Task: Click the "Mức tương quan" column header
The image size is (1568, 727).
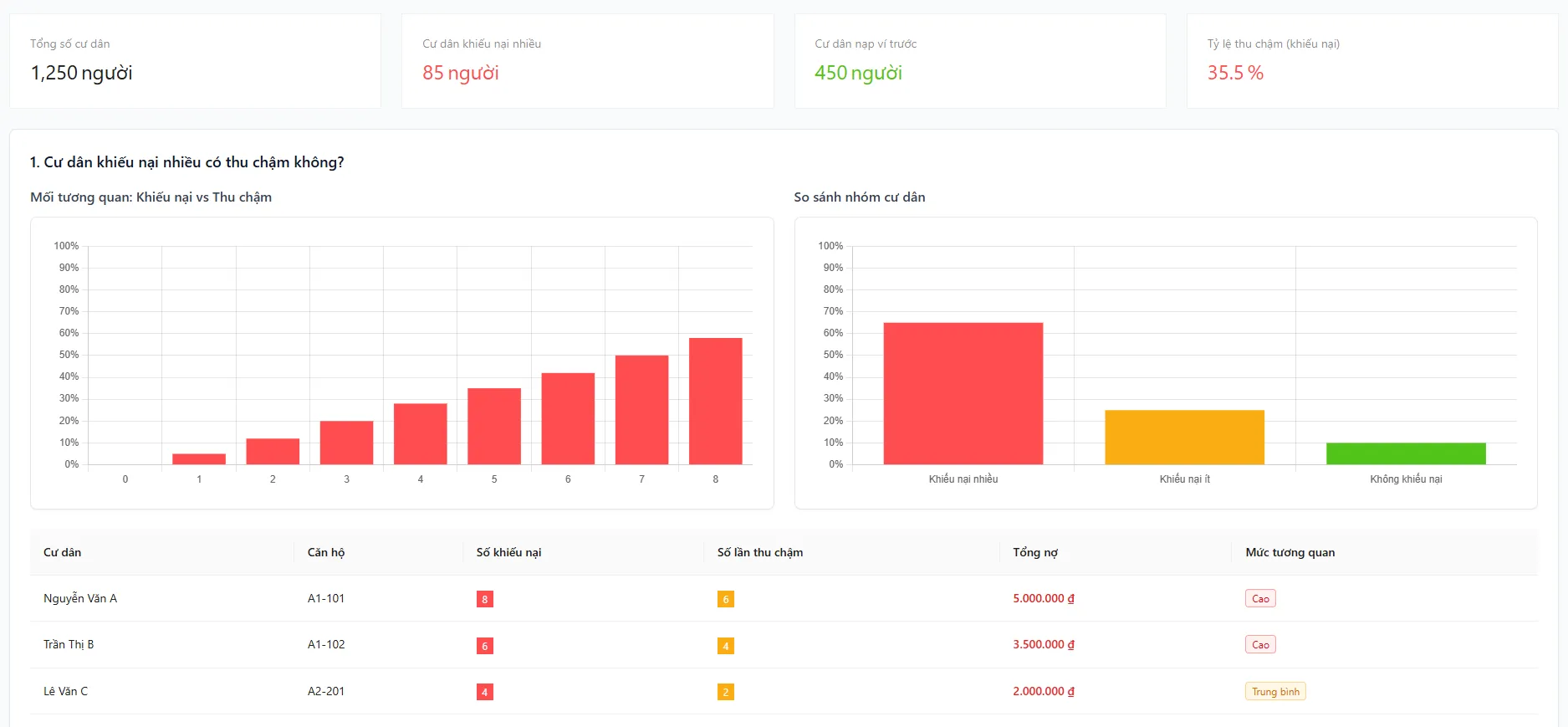Action: click(1290, 552)
